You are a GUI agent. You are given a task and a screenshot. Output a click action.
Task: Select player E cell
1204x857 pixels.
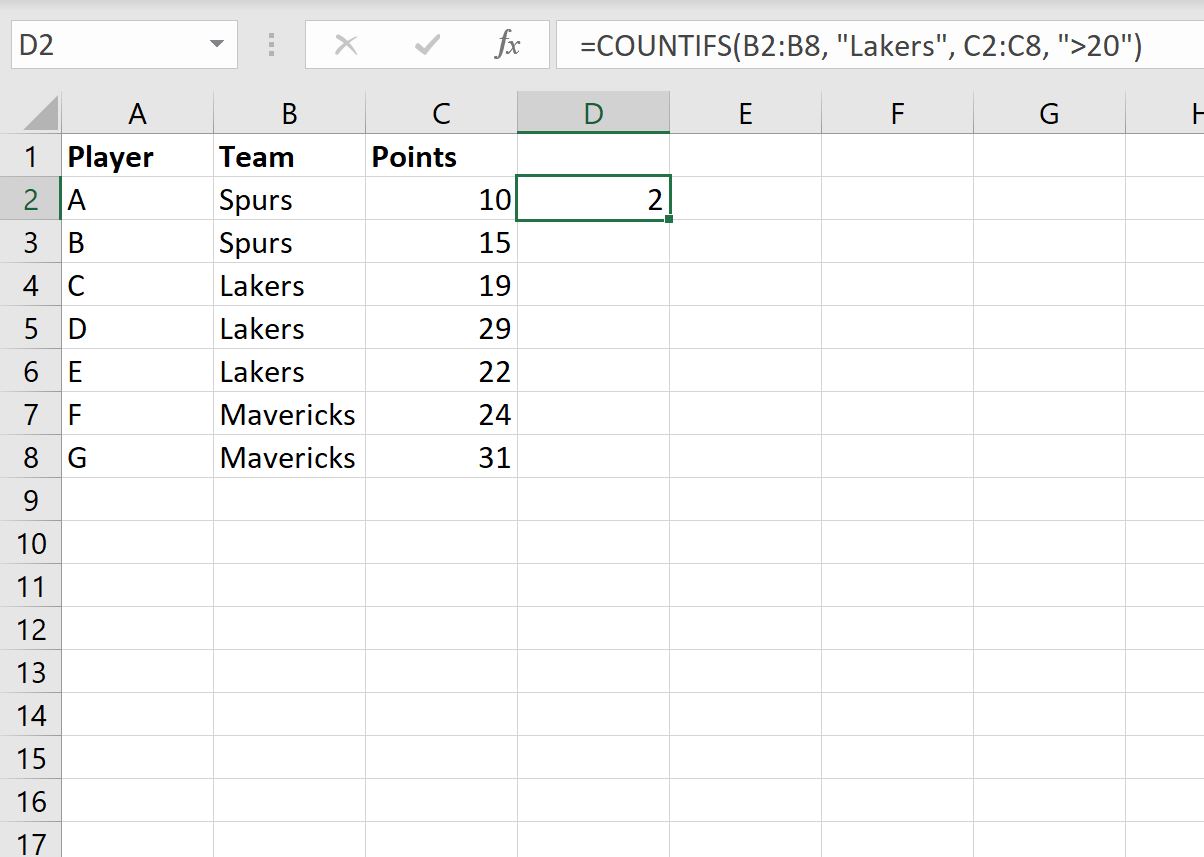point(138,371)
